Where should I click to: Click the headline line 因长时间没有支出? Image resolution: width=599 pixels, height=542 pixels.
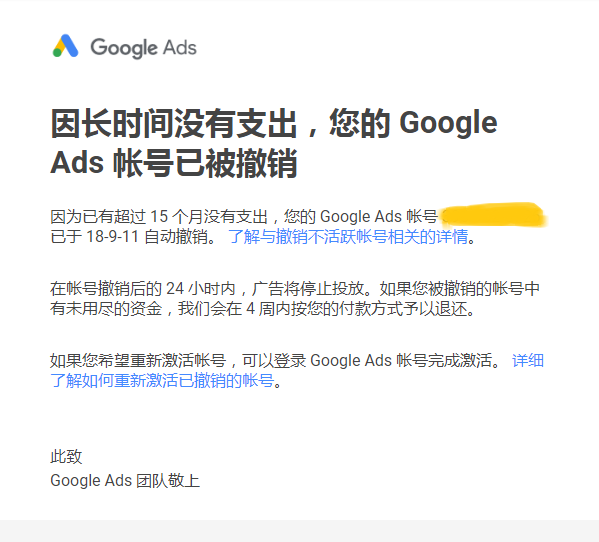(x=173, y=123)
